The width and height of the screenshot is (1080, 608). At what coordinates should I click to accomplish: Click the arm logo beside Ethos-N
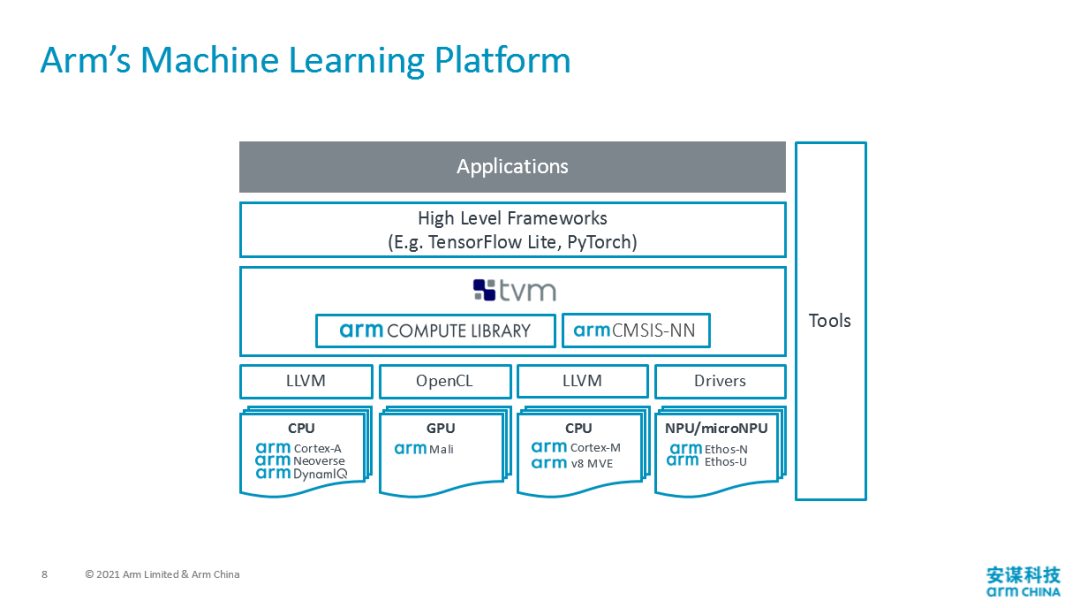[685, 448]
